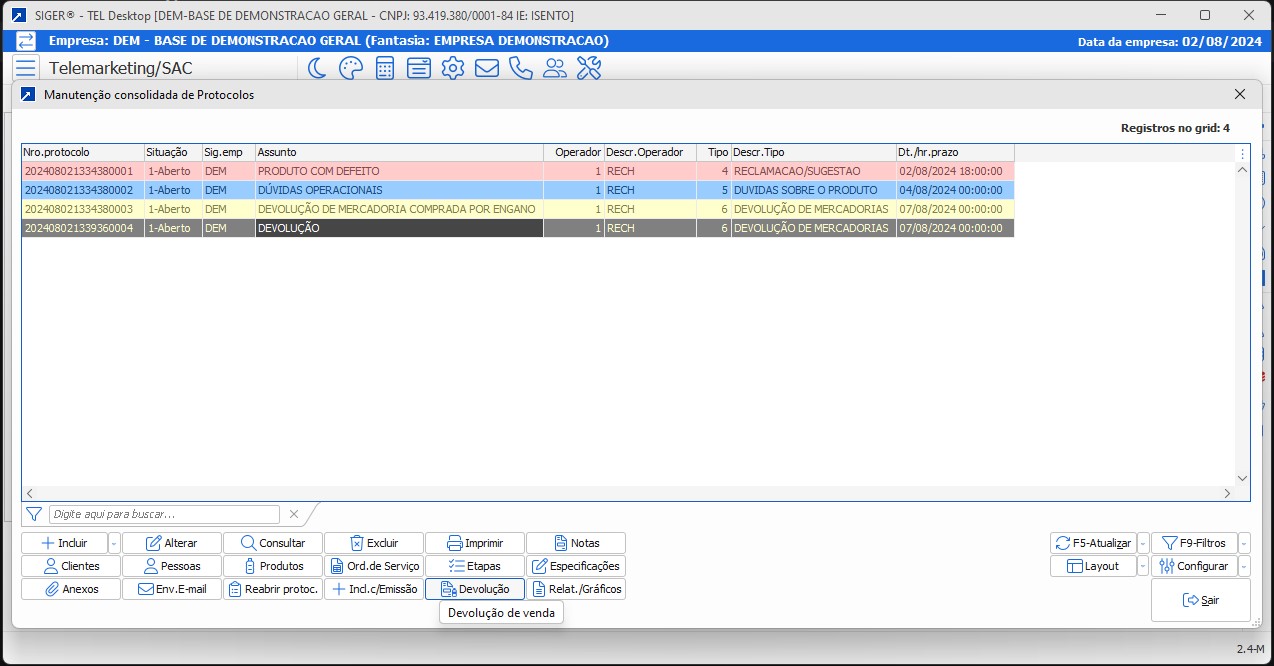Click the telephone icon in top toolbar
The height and width of the screenshot is (666, 1274).
point(521,68)
